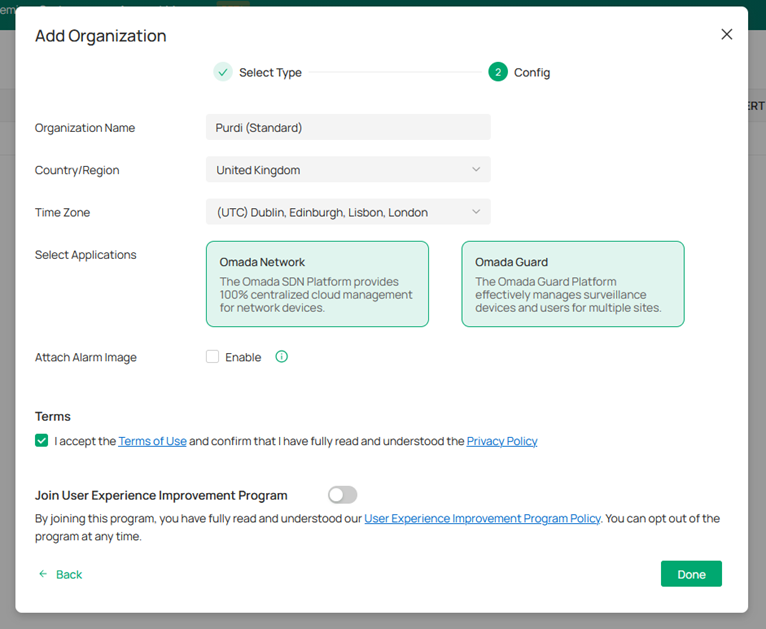The width and height of the screenshot is (766, 629).
Task: Enable the Attach Alarm Image checkbox
Action: pyautogui.click(x=212, y=357)
